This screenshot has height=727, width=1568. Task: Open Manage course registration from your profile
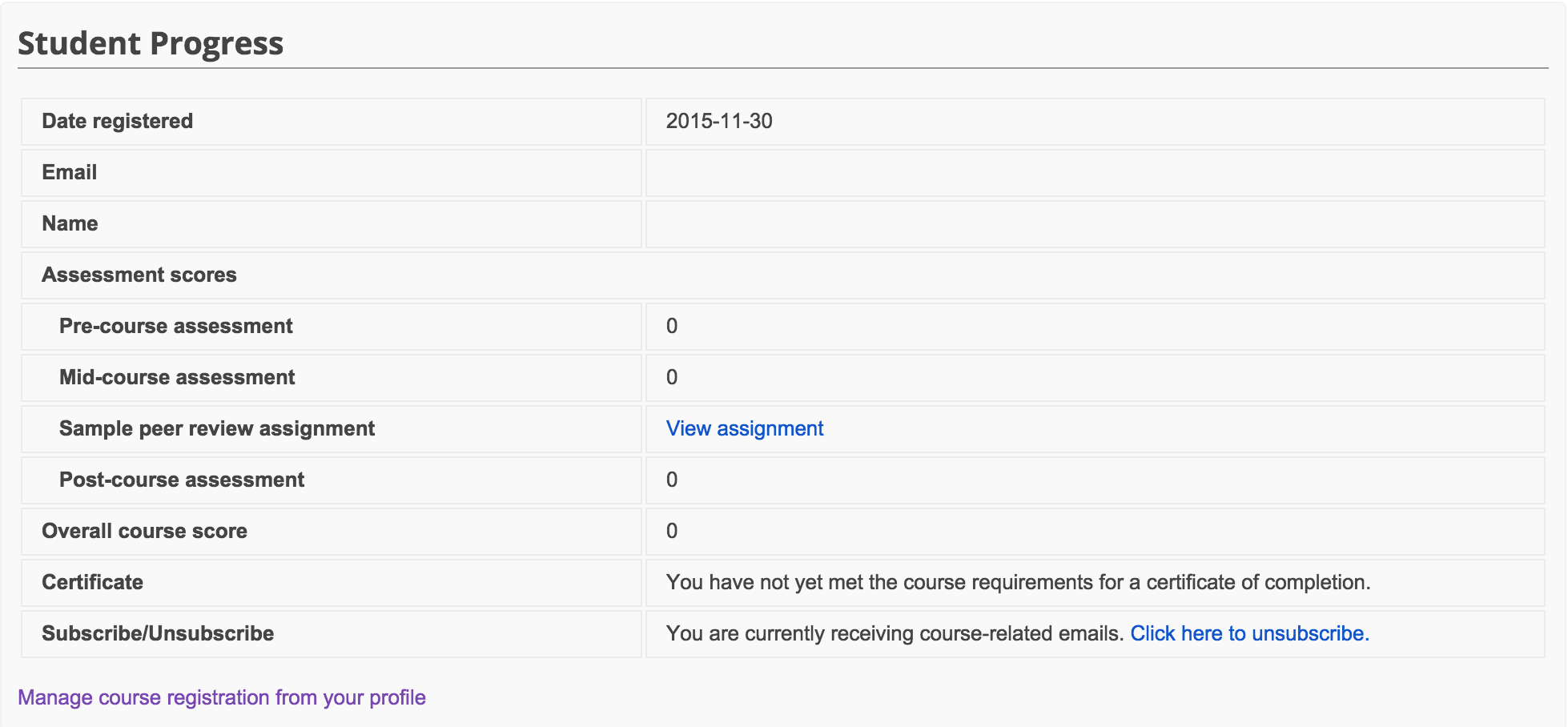(222, 698)
